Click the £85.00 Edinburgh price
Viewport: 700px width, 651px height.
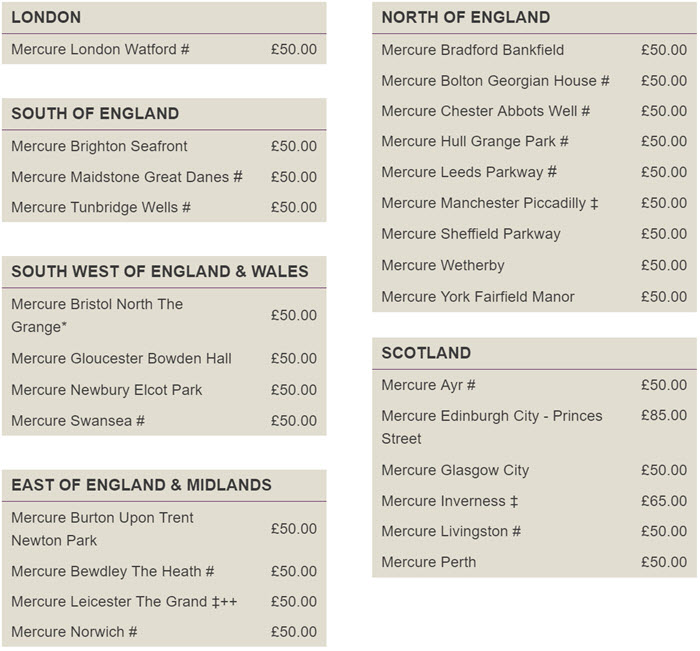(x=664, y=415)
